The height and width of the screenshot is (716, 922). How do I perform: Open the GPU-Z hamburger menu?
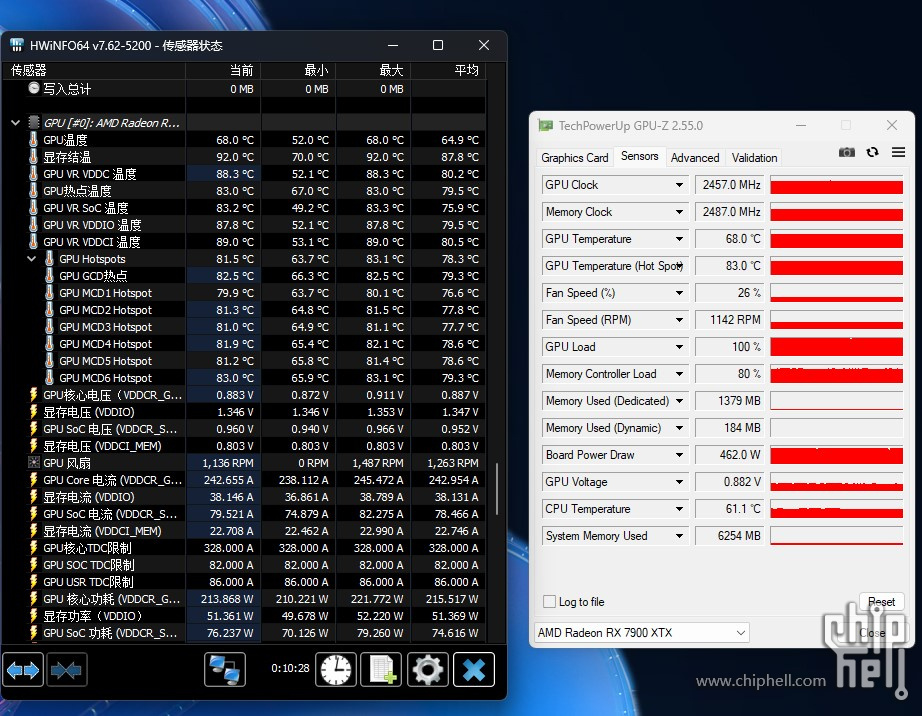coord(898,152)
